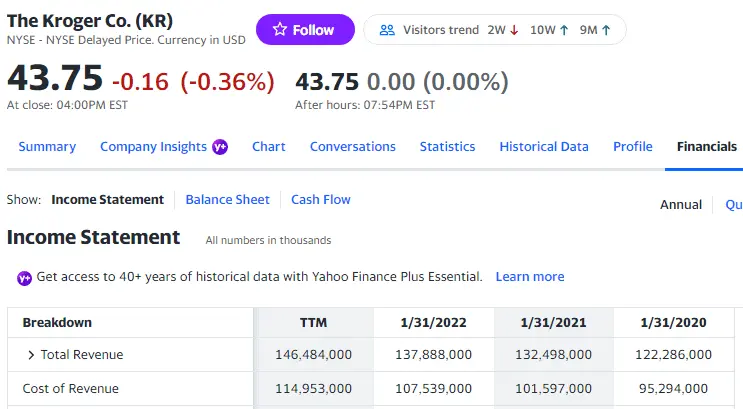
Task: Click the purple Plus badge in promo banner
Action: coord(24,277)
